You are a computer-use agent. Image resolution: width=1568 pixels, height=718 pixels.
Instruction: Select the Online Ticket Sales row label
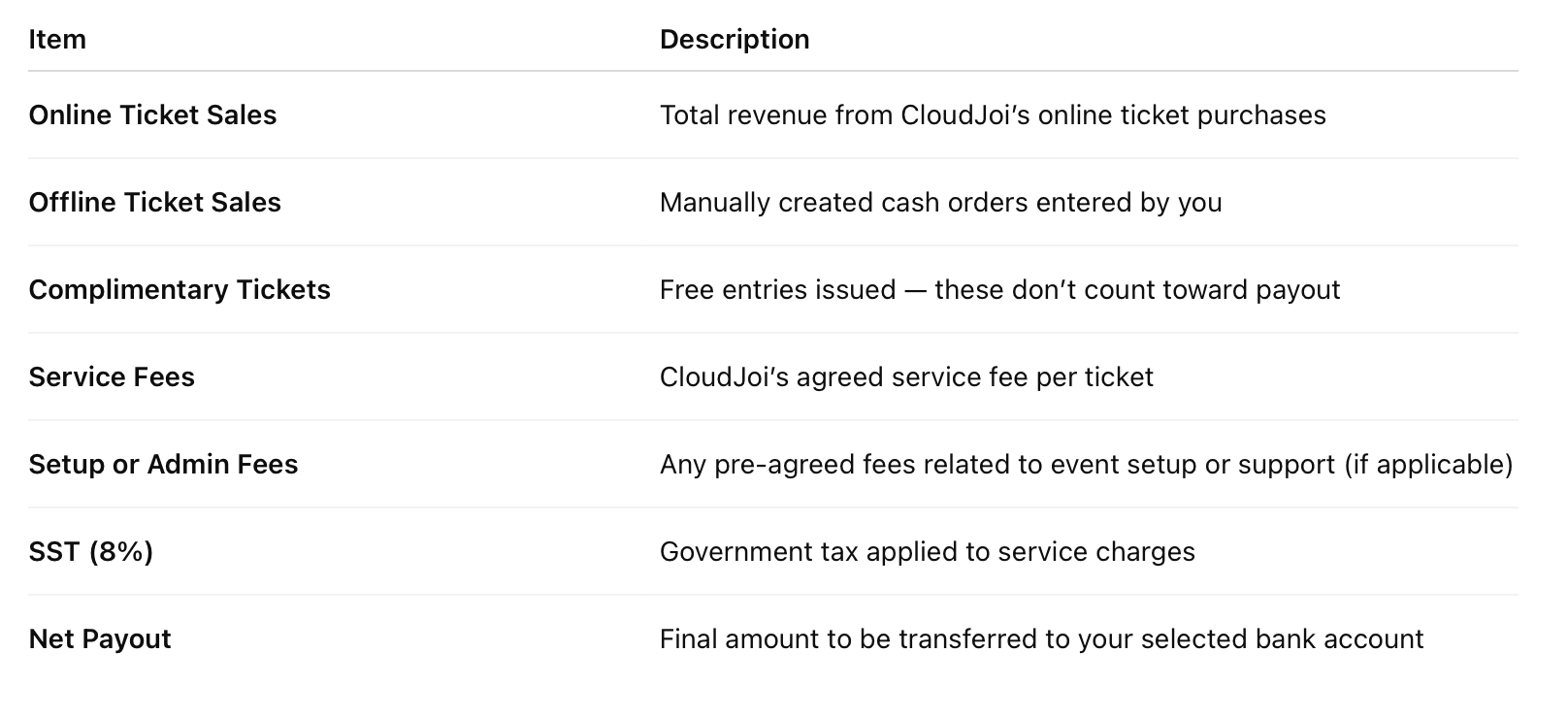pyautogui.click(x=152, y=115)
